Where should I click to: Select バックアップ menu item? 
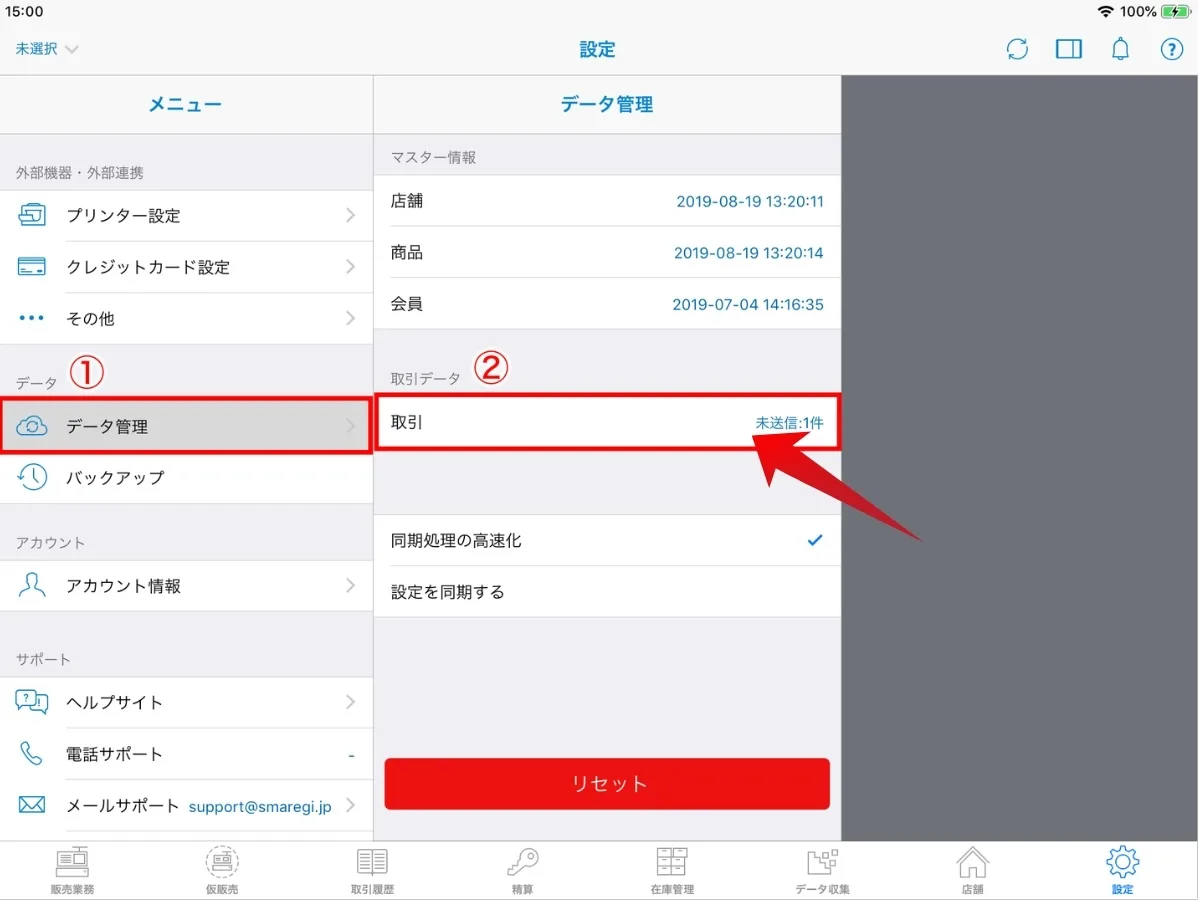coord(186,478)
